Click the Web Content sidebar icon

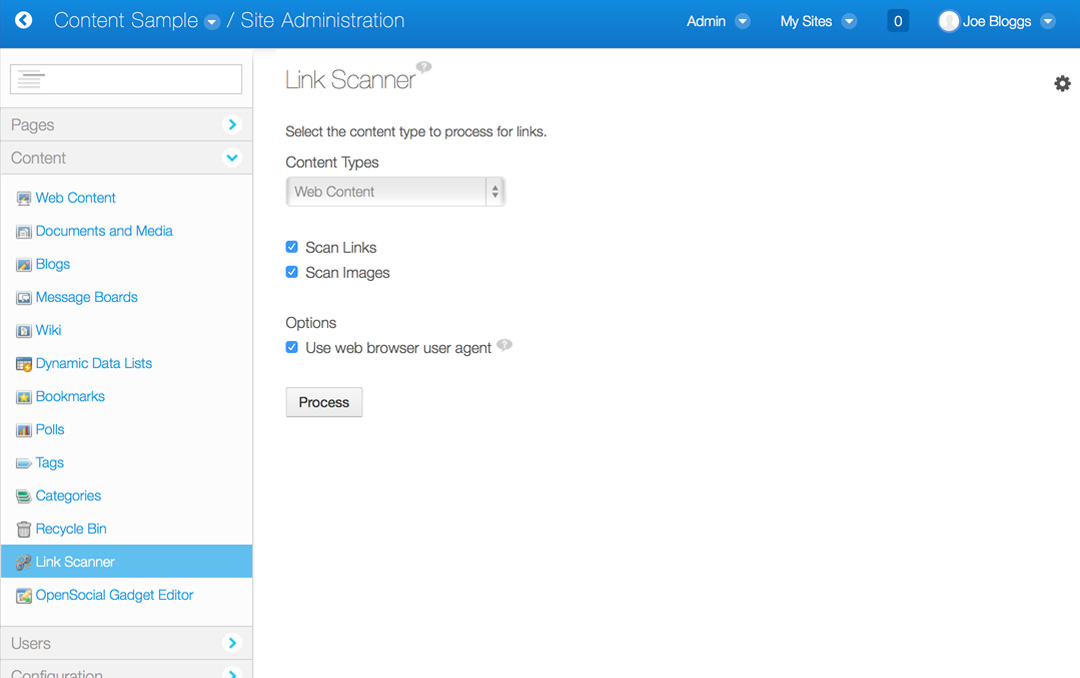click(23, 198)
